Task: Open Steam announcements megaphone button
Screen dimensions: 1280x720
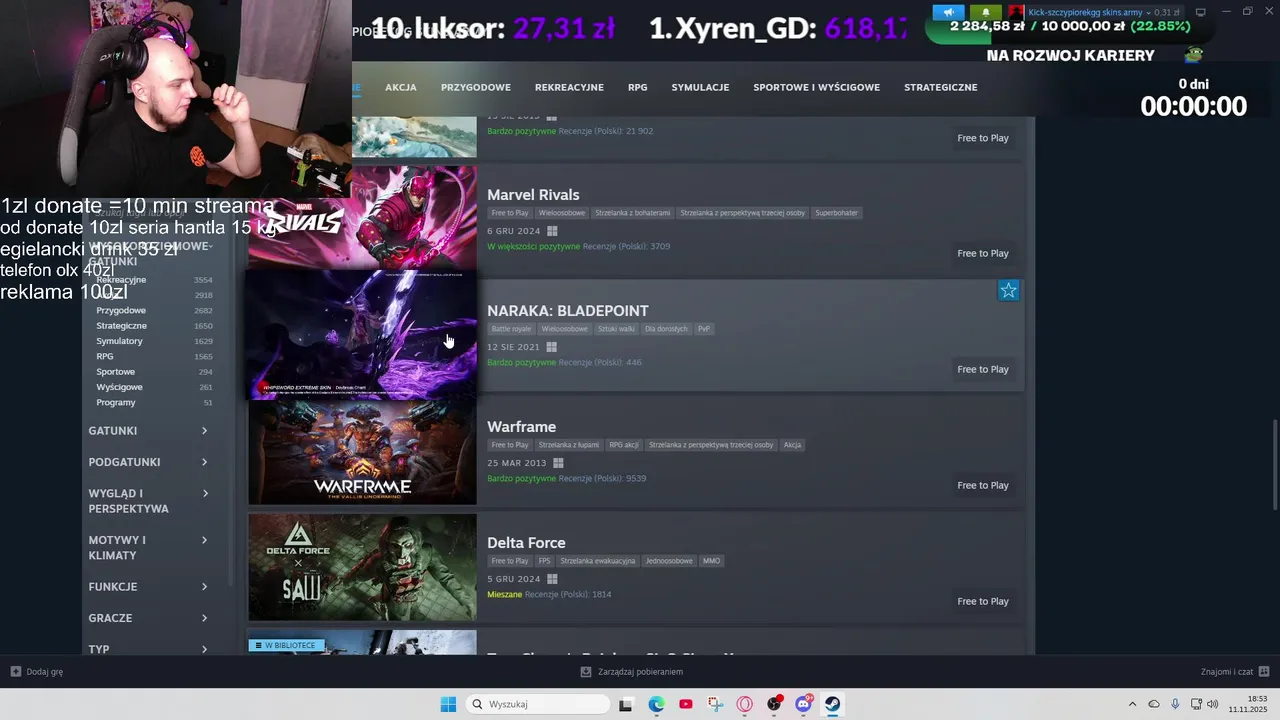Action: [x=948, y=12]
